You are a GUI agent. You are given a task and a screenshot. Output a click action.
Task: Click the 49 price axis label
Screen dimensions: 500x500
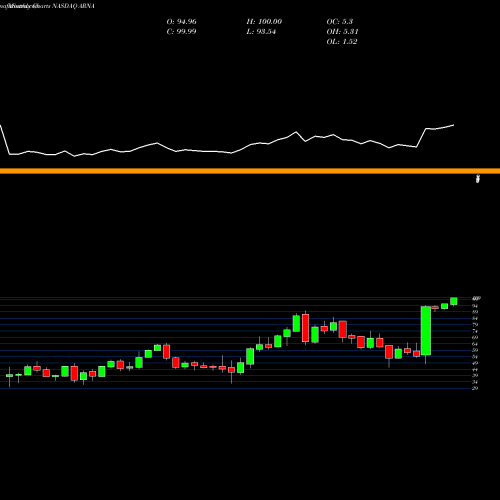point(475,363)
